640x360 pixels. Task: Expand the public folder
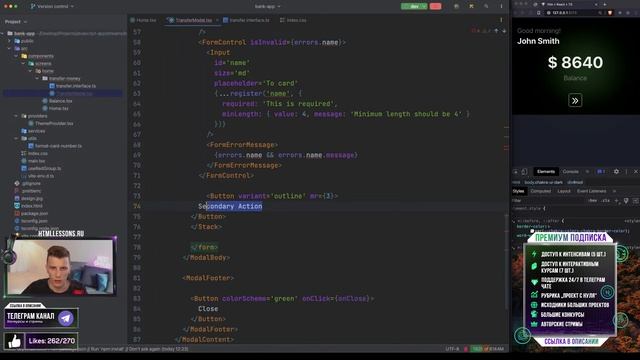click(x=9, y=41)
